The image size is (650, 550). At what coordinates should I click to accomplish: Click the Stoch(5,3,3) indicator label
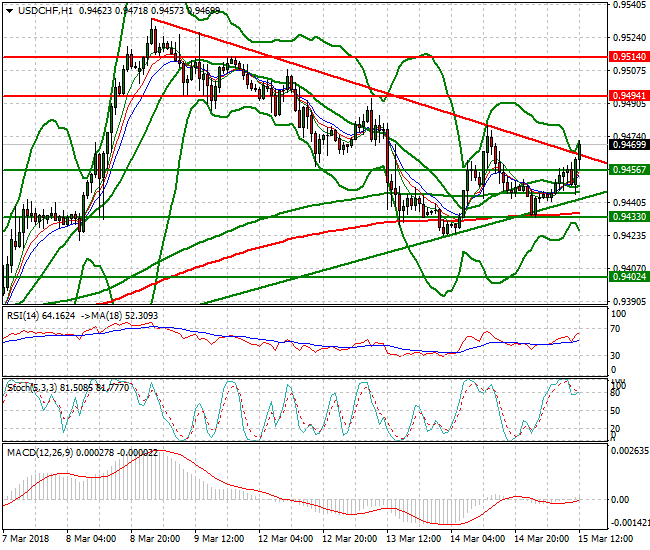(32, 388)
